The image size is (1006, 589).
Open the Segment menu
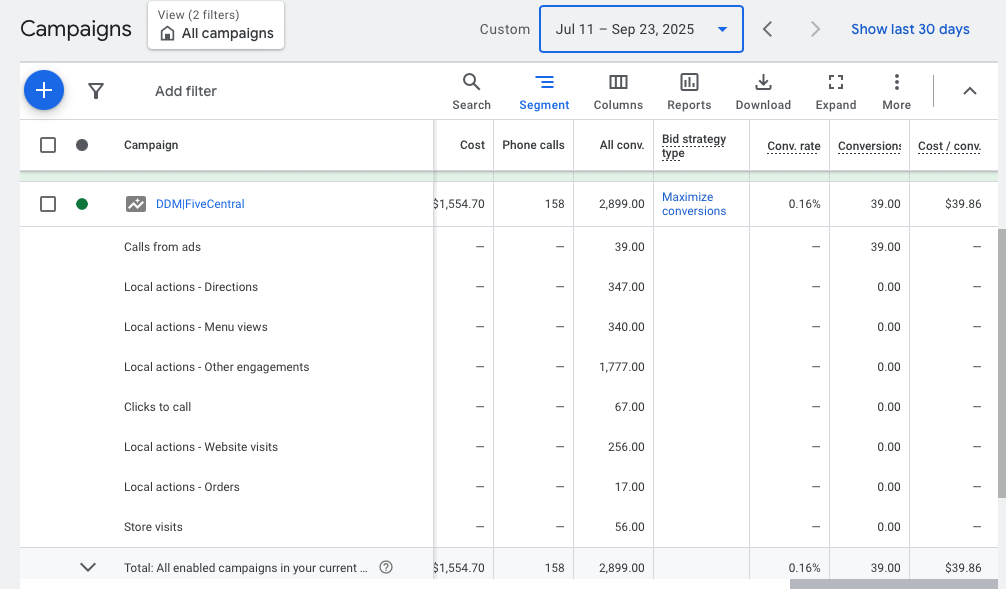coord(544,91)
